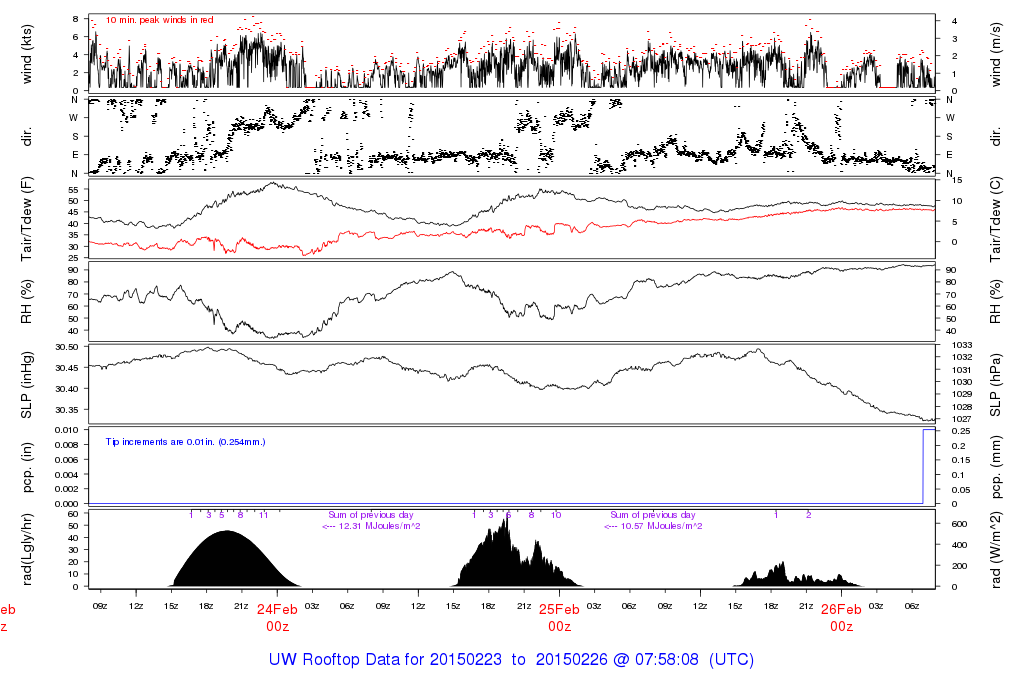Click the 'Tair/Tdew (C)' axis label

click(x=998, y=218)
